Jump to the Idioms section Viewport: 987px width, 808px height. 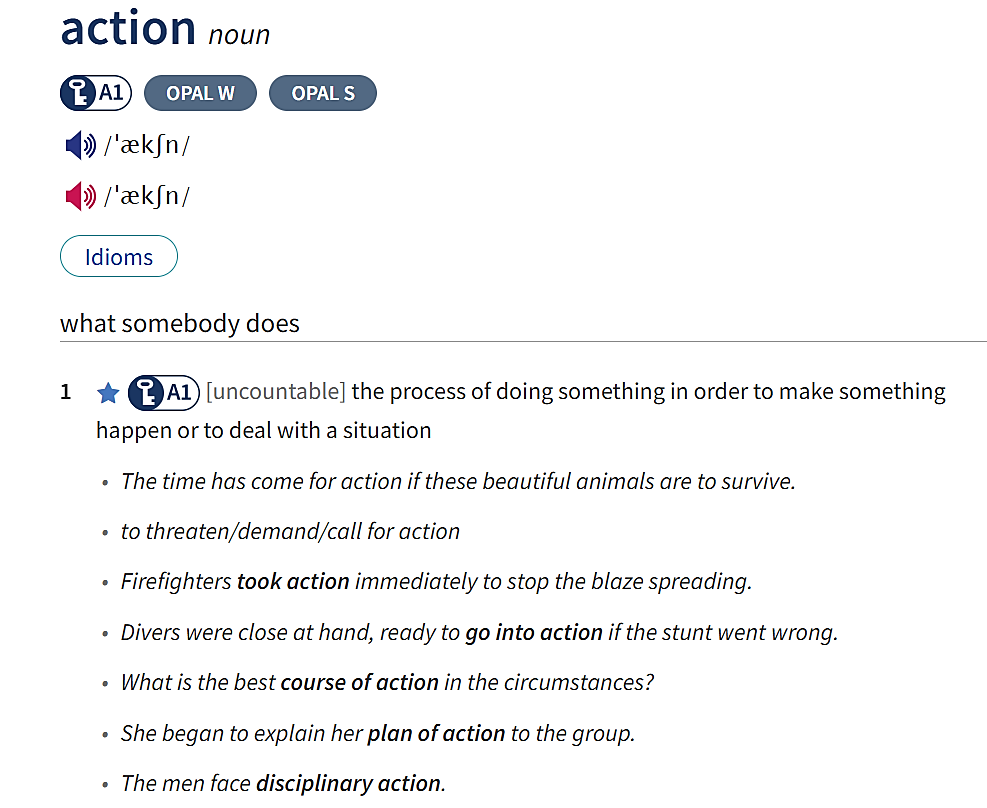119,257
